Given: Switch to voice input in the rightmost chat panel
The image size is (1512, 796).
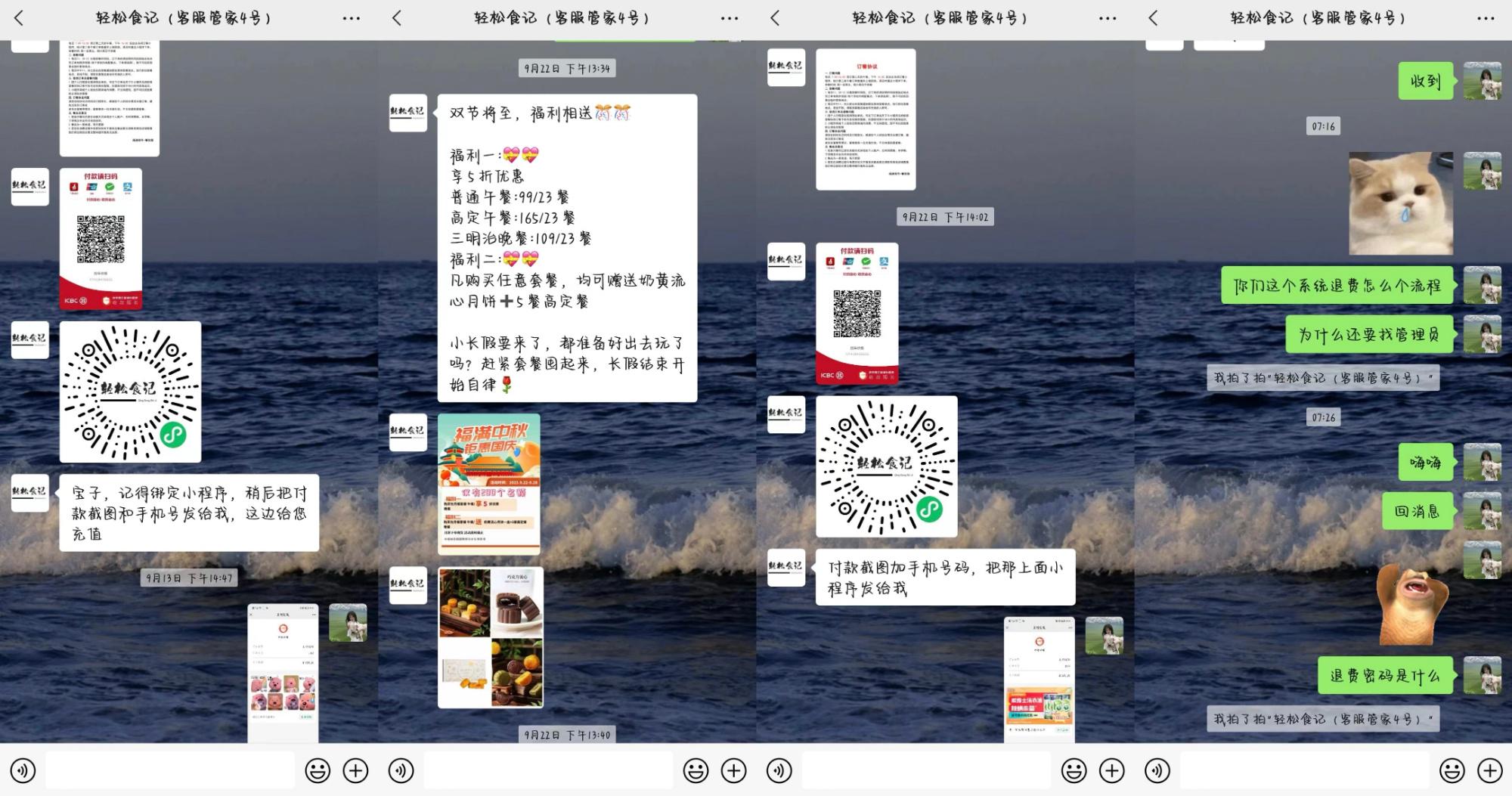Looking at the screenshot, I should click(1157, 770).
